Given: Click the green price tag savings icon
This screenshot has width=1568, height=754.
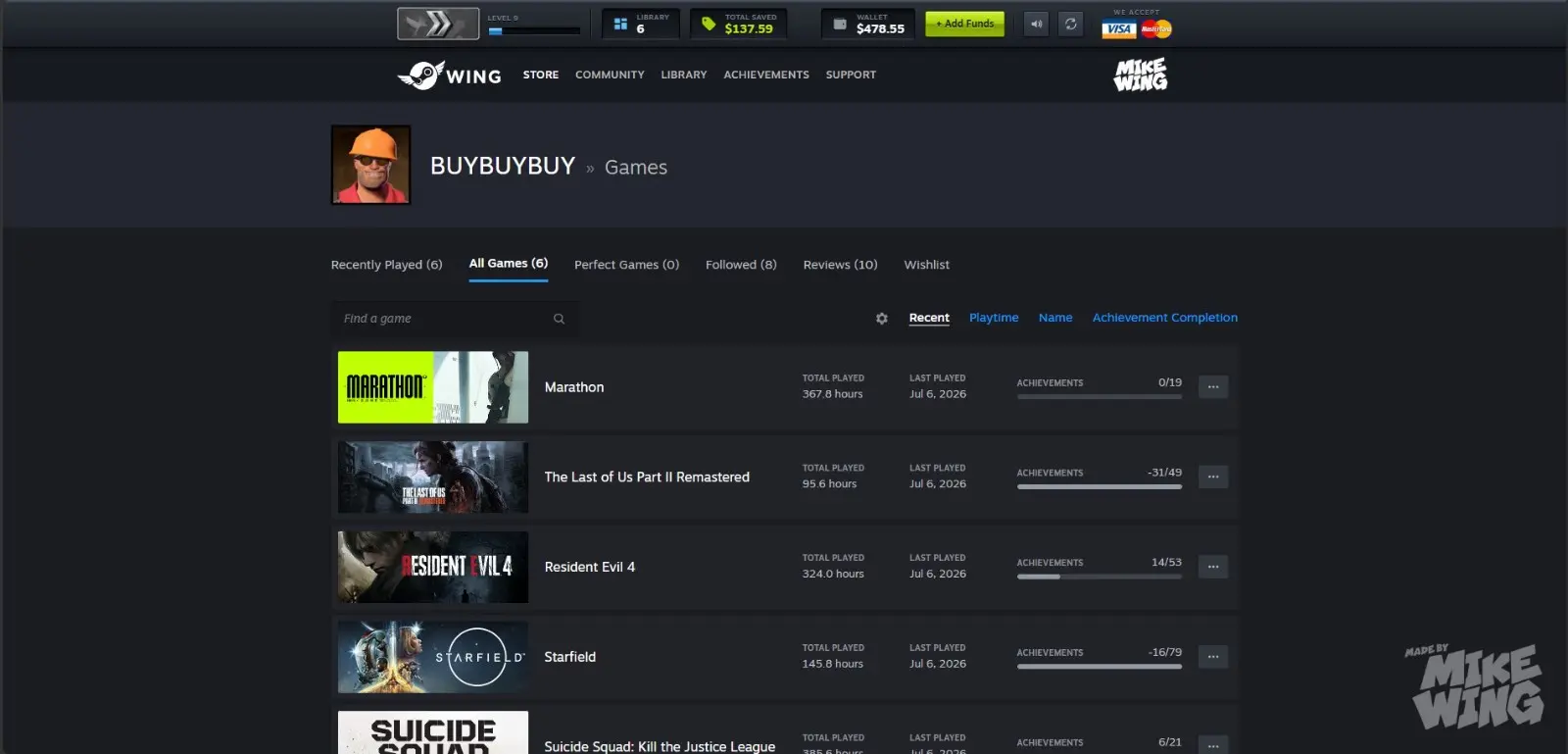Looking at the screenshot, I should [709, 24].
